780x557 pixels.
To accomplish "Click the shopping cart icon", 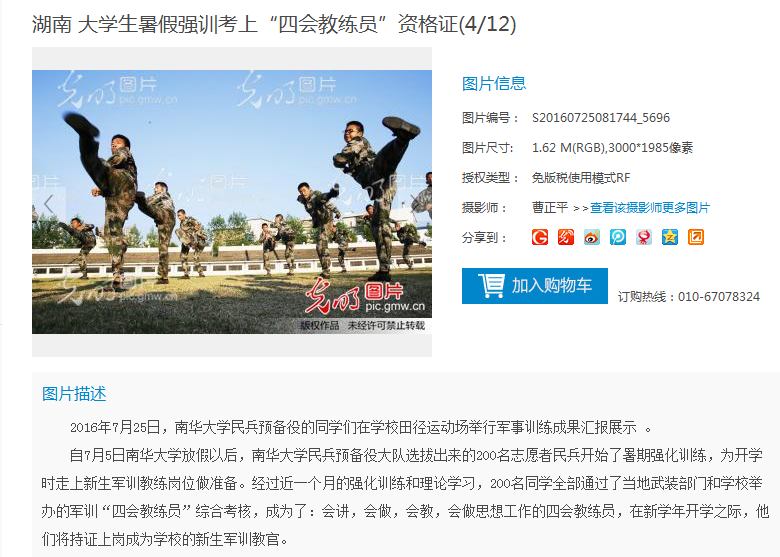I will (x=491, y=285).
